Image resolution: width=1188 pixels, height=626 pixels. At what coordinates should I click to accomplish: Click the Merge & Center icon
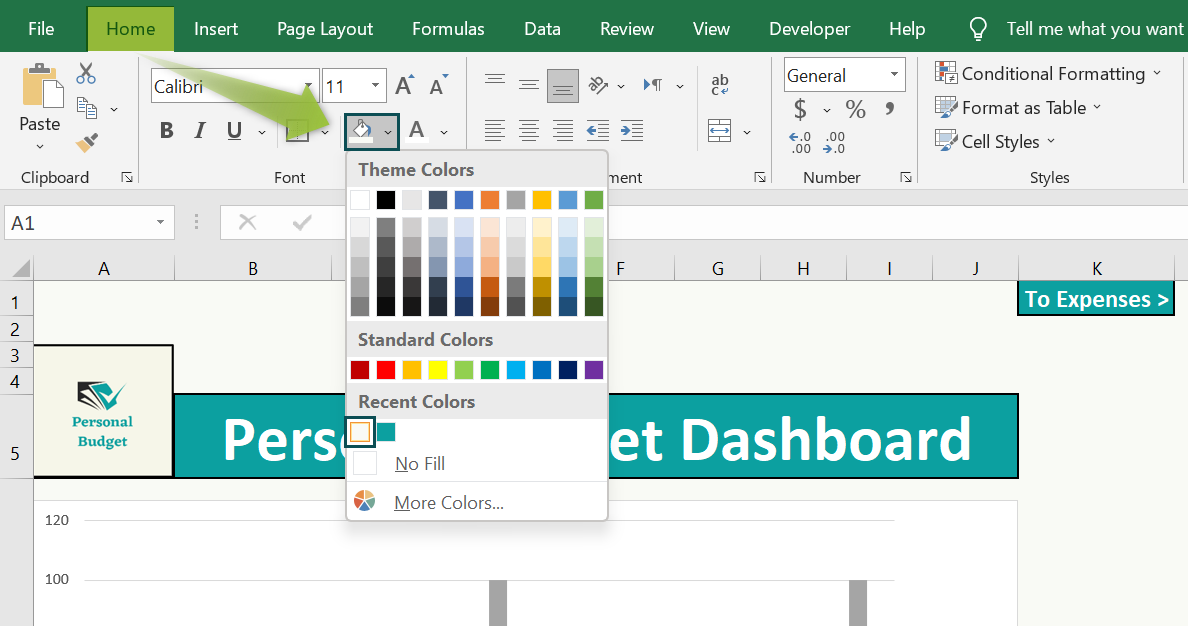pos(719,130)
